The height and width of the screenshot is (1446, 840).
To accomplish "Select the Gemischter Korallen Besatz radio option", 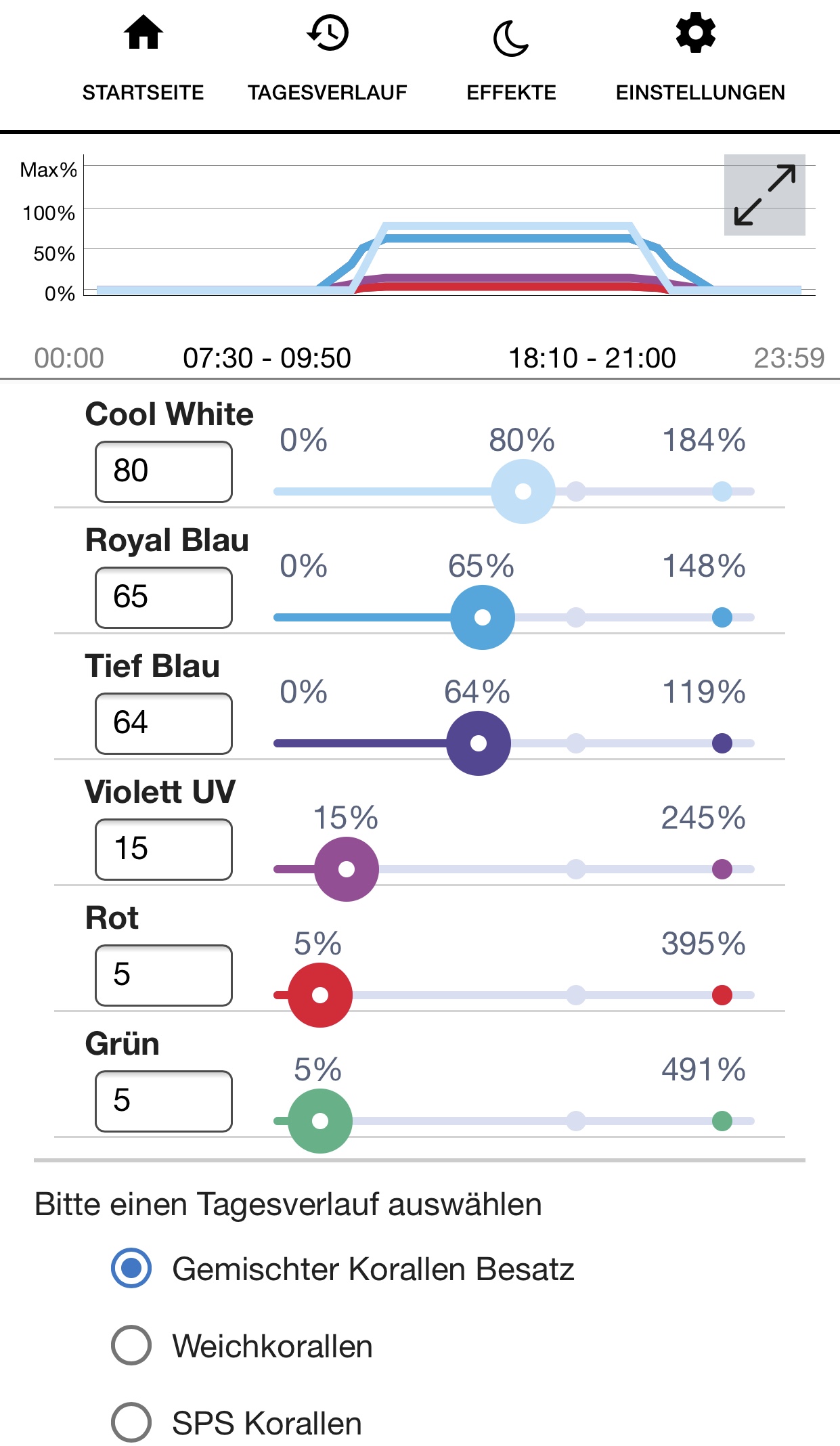I will [x=131, y=1268].
